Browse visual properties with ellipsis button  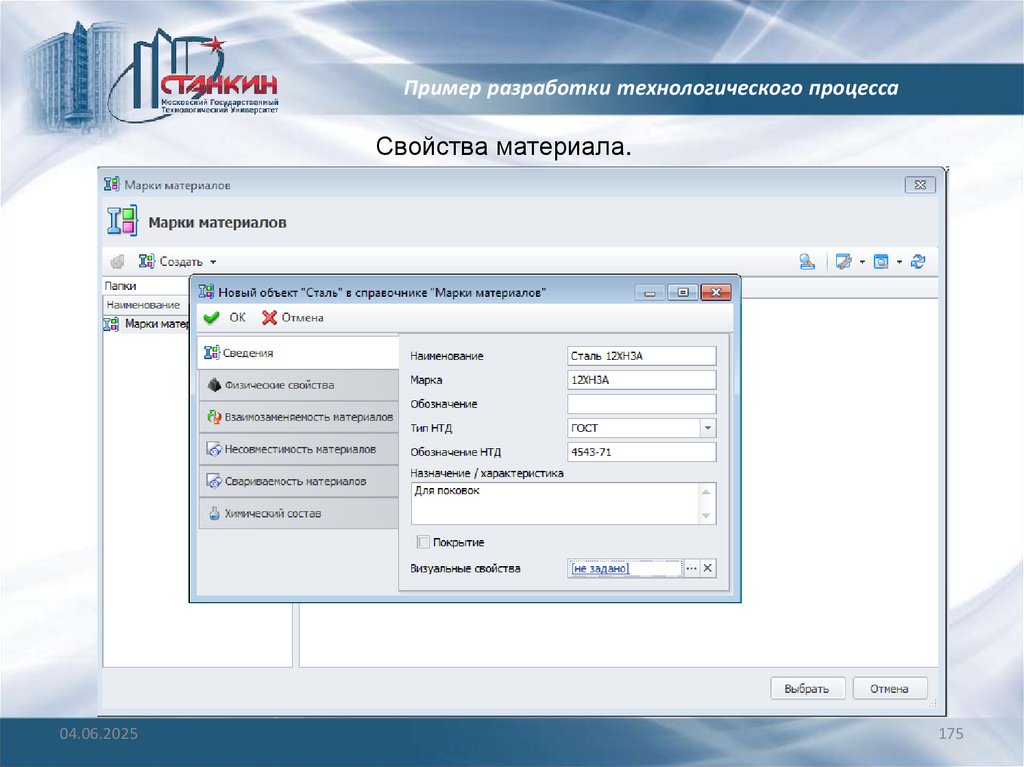(x=691, y=568)
